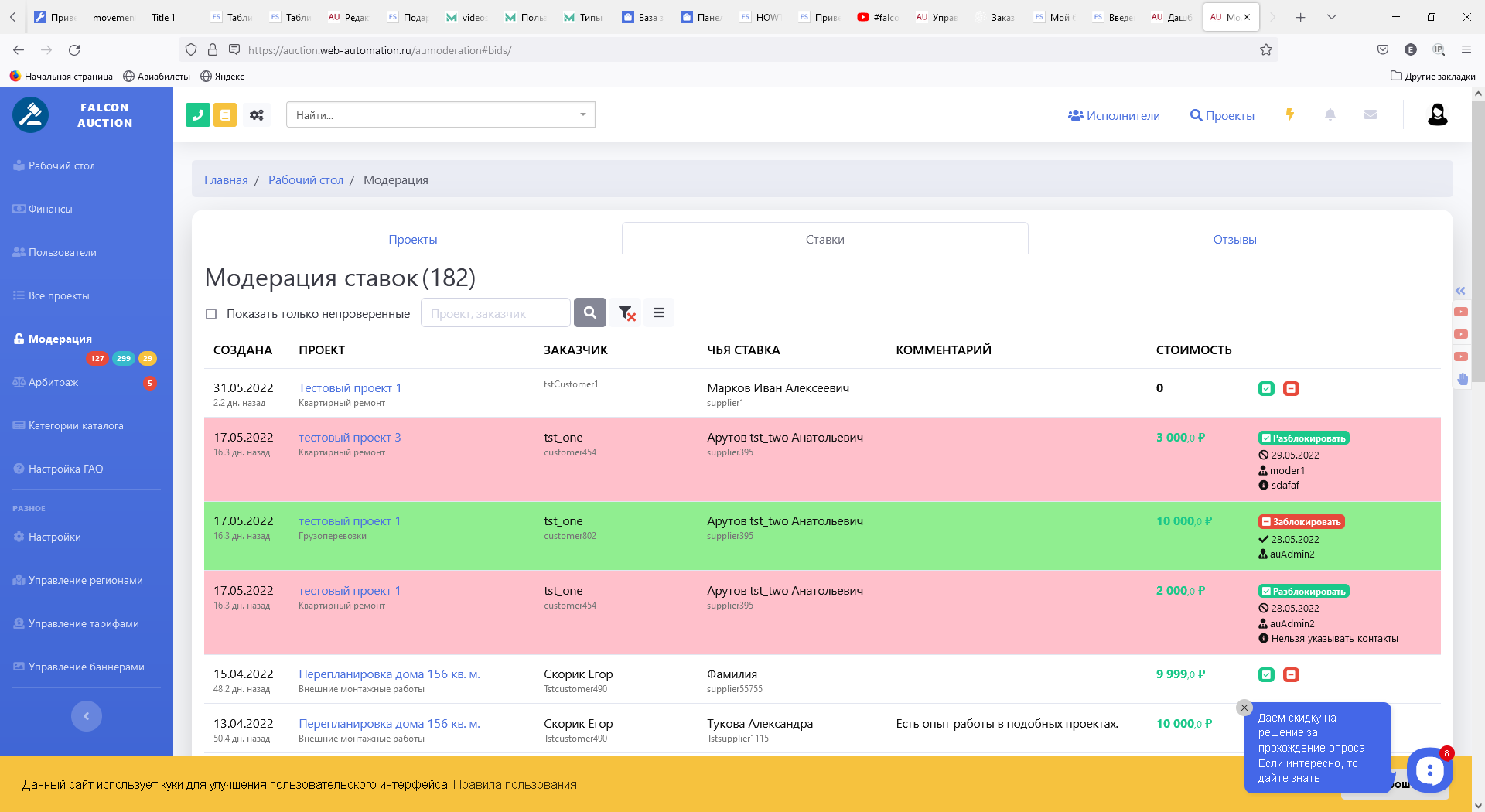Open the support chat bubble icon
1485x812 pixels.
click(x=1429, y=769)
